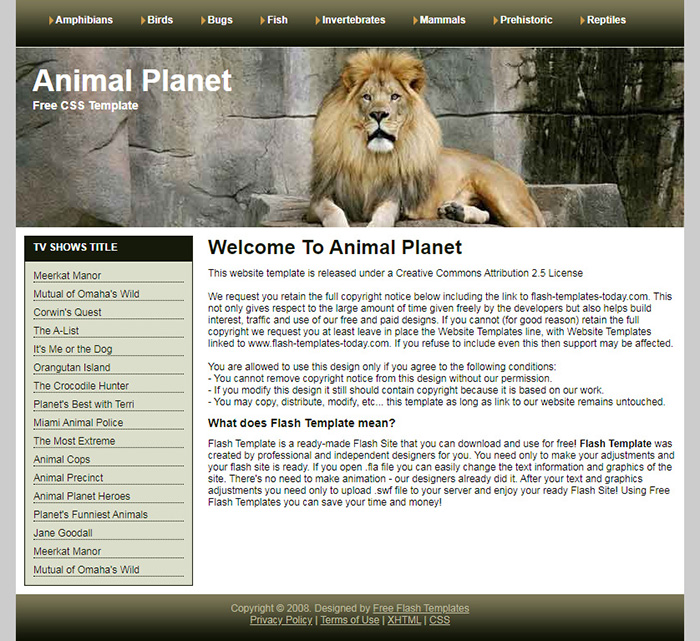Open the first Mutual of Omaha's Wild link
This screenshot has height=641, width=700.
coord(86,294)
